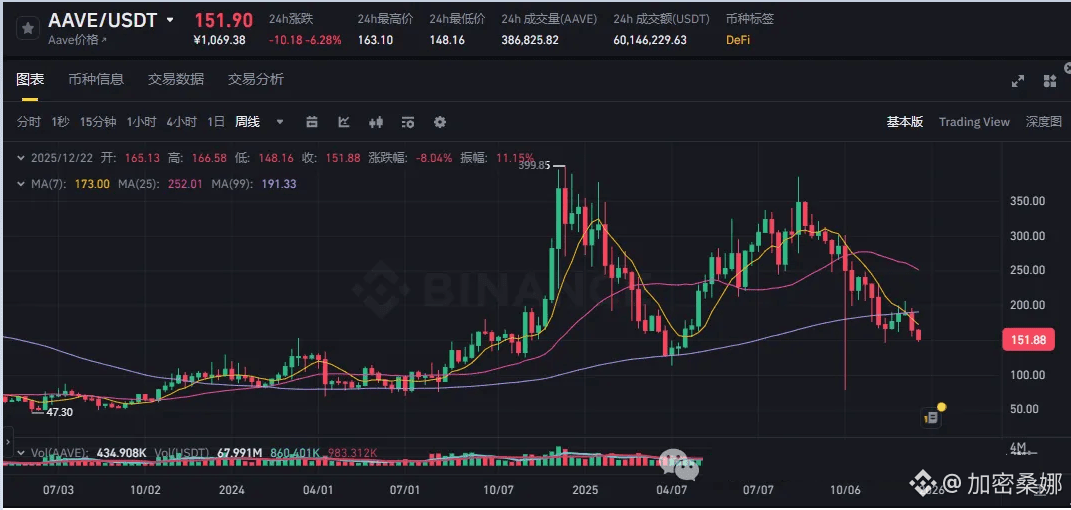Click the 涨跌幅 -8.04% value
This screenshot has height=510, width=1071.
(x=434, y=158)
